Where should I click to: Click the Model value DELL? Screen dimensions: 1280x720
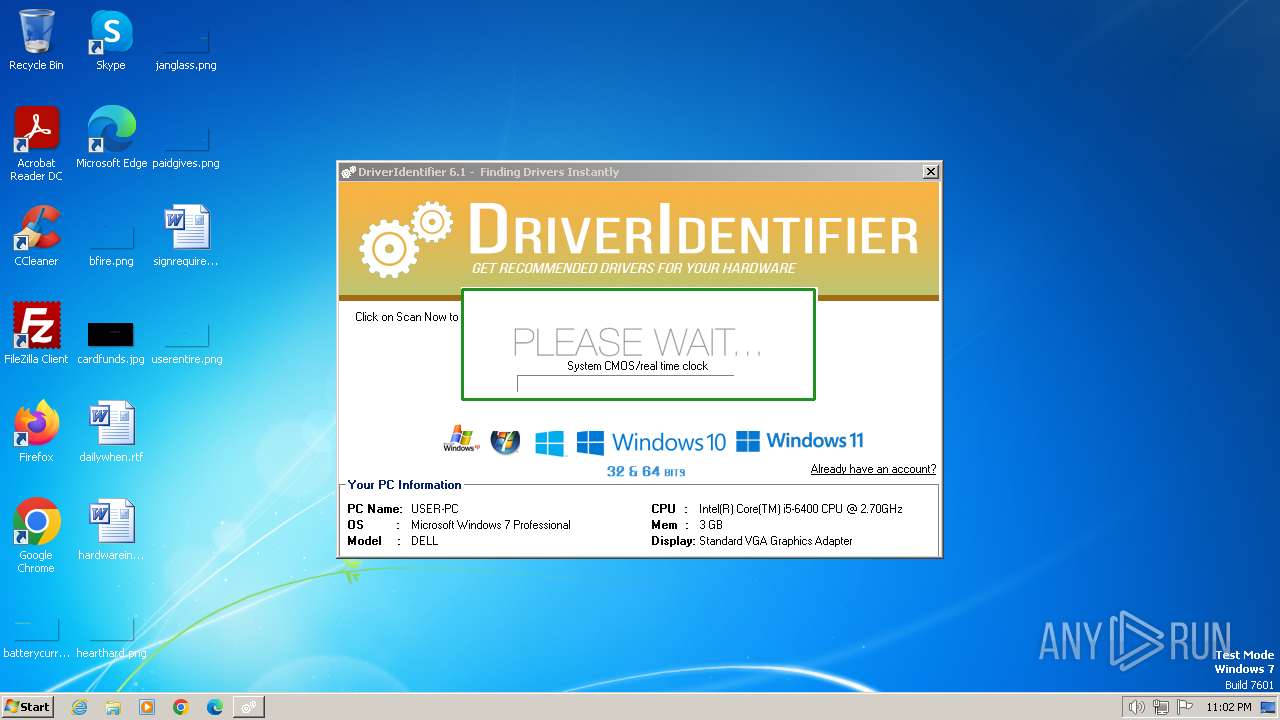tap(424, 541)
